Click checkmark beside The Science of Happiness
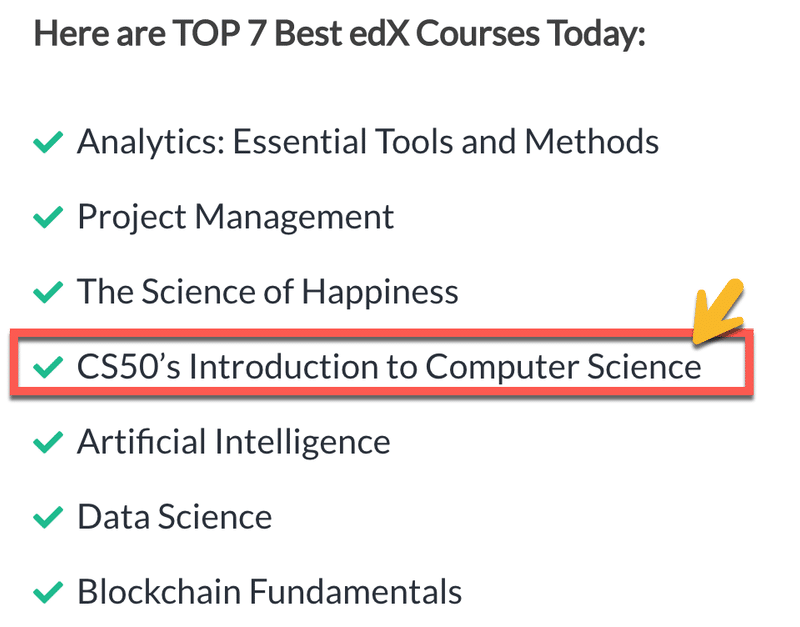Image resolution: width=800 pixels, height=627 pixels. tap(48, 292)
